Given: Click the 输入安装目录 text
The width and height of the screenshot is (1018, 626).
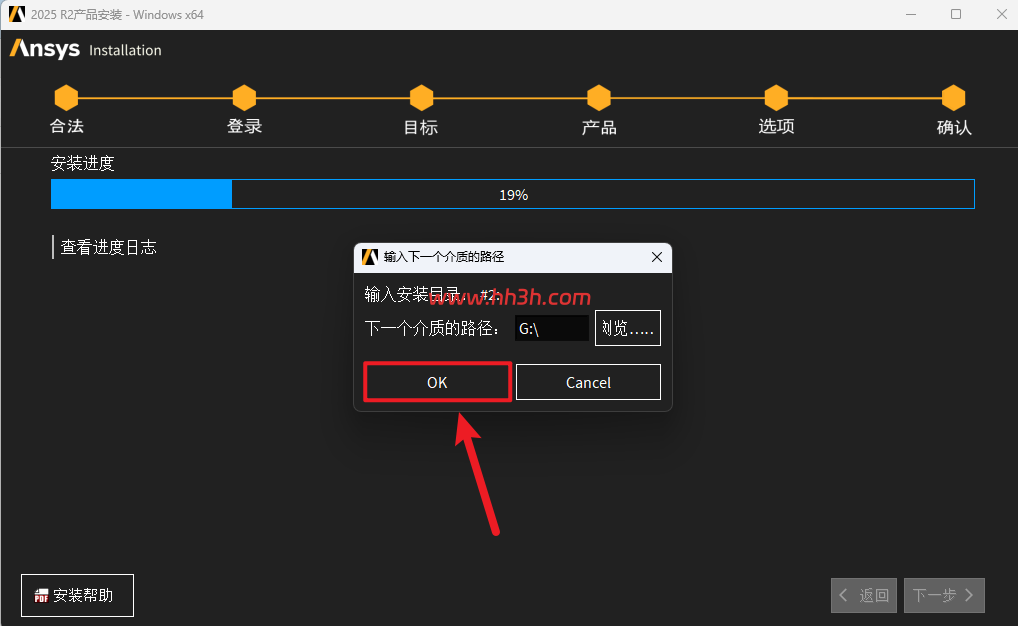Looking at the screenshot, I should pos(412,295).
